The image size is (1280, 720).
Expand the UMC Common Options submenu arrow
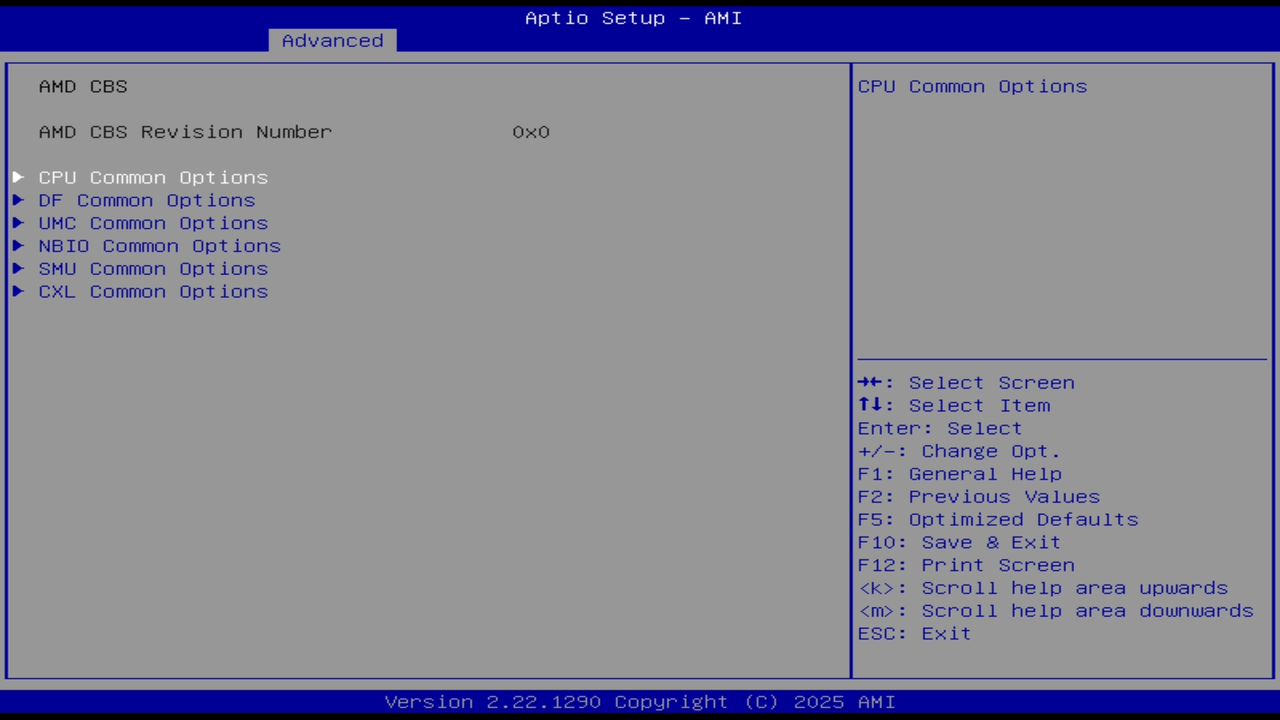[x=18, y=223]
